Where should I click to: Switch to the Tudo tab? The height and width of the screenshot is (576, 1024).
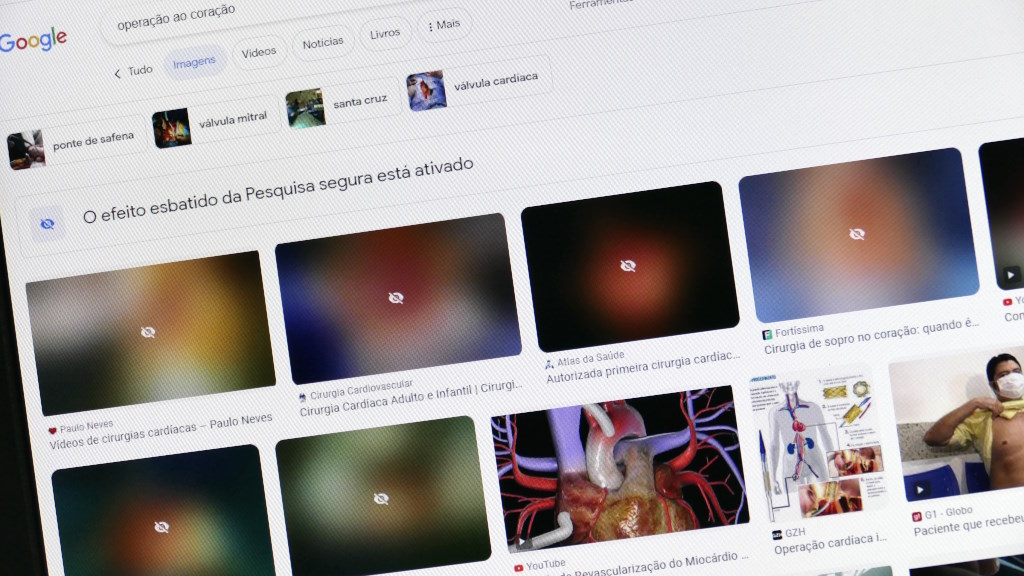pyautogui.click(x=140, y=70)
